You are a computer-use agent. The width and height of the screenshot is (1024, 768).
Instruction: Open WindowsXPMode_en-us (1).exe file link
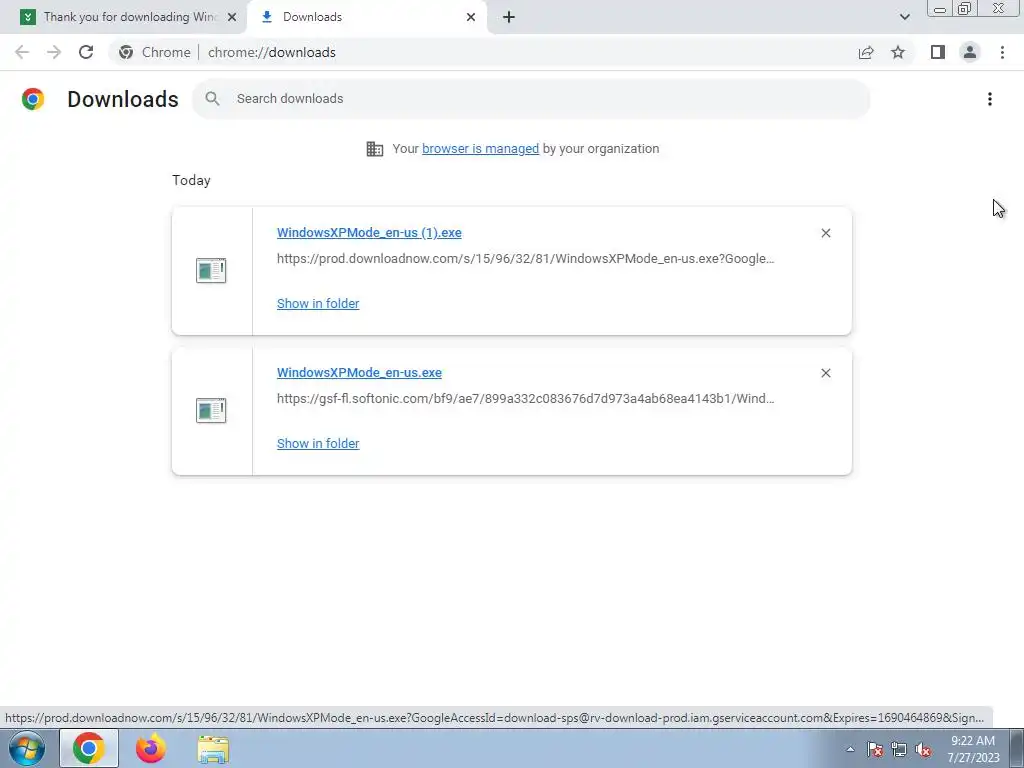(369, 232)
